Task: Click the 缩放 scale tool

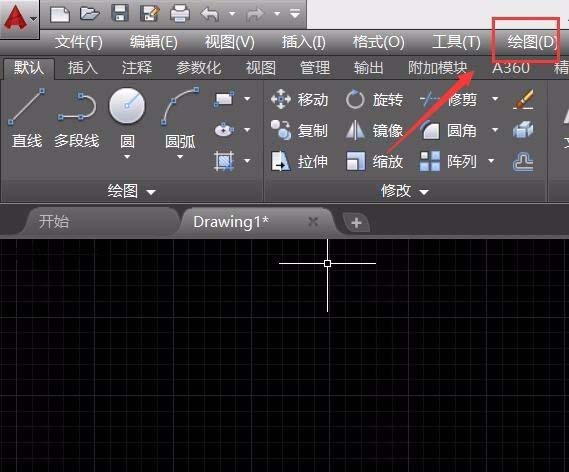Action: [374, 161]
